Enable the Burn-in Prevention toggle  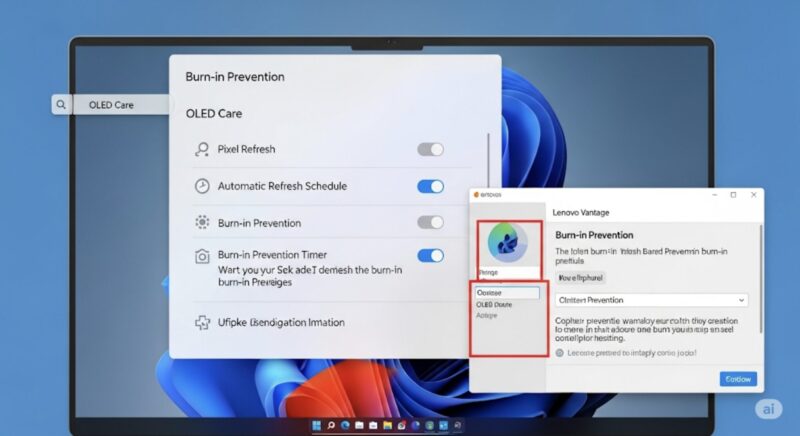431,222
